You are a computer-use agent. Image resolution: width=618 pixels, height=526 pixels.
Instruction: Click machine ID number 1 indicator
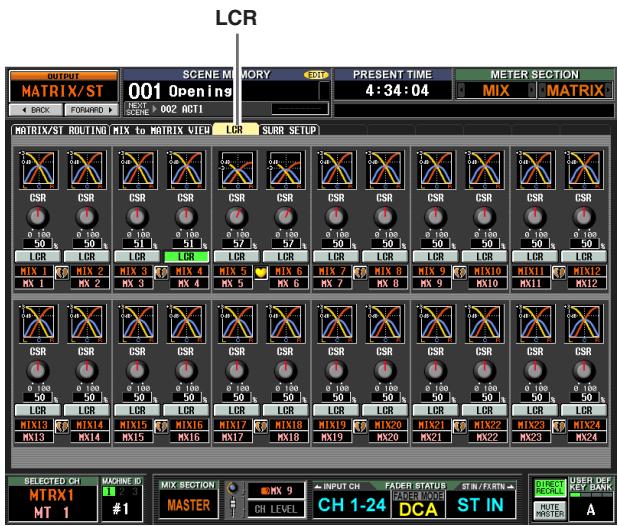[108, 491]
